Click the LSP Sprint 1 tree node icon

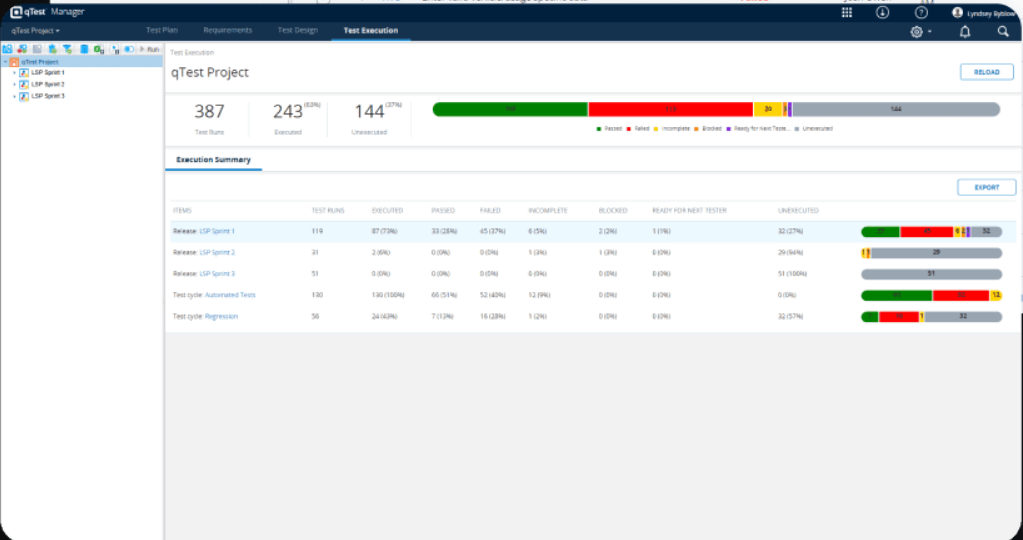tap(24, 73)
